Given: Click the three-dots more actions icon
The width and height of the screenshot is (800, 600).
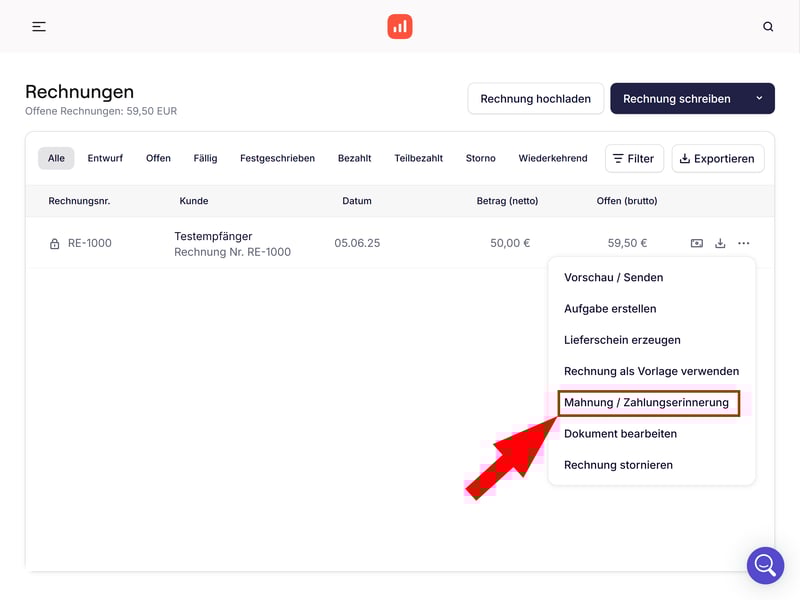Looking at the screenshot, I should click(x=743, y=243).
